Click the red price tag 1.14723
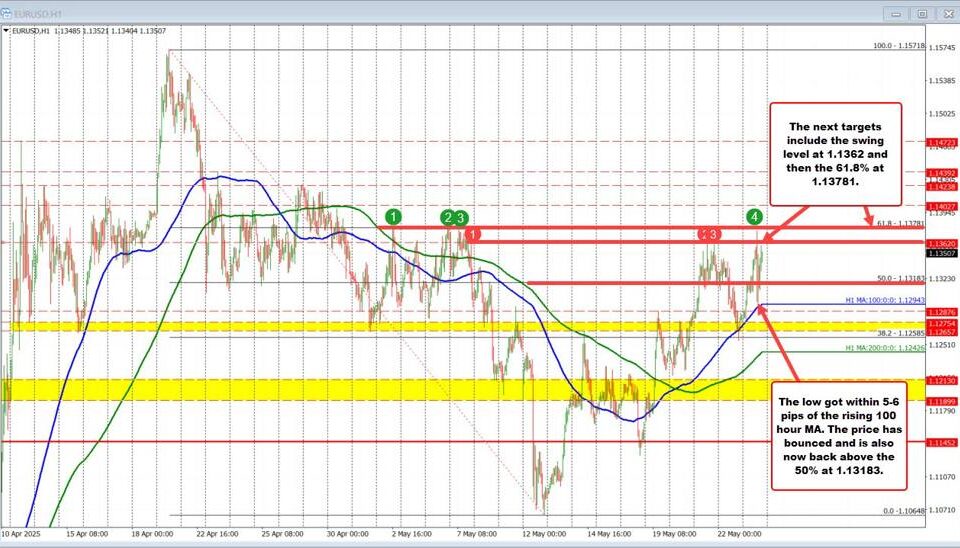The image size is (960, 548). coord(942,142)
